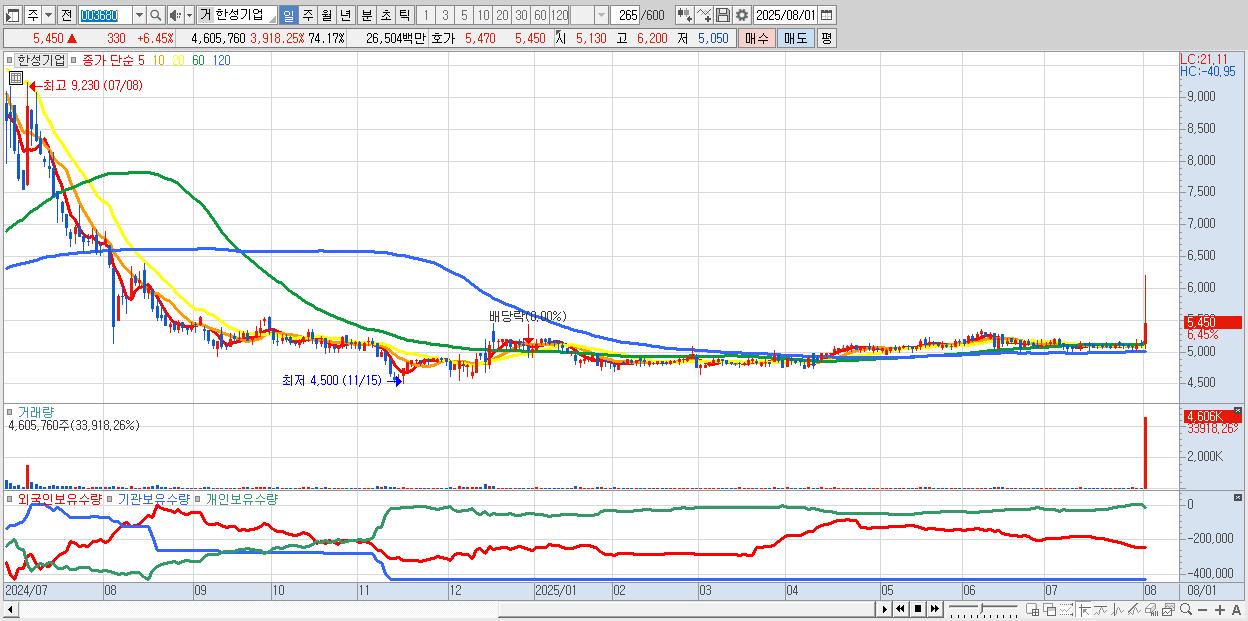The width and height of the screenshot is (1248, 621).
Task: Click the speaker sound icon
Action: click(175, 15)
